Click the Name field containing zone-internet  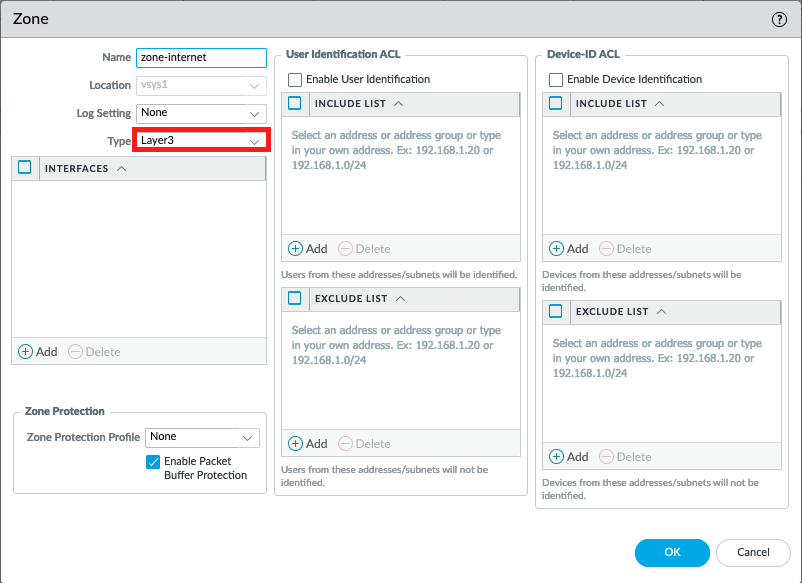[200, 57]
